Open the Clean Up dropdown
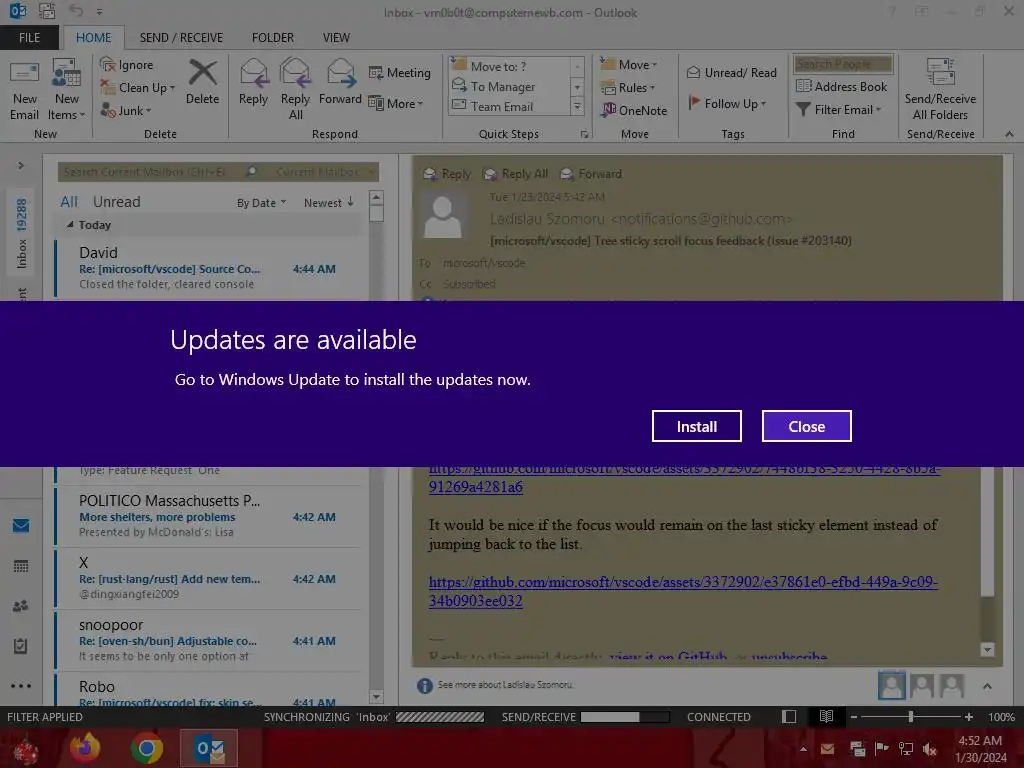The image size is (1024, 768). pos(138,88)
